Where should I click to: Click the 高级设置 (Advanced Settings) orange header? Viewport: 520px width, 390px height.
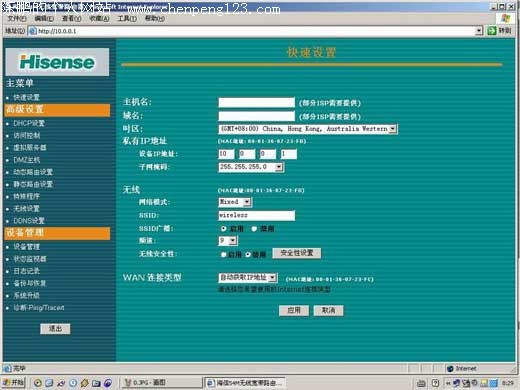[x=57, y=110]
